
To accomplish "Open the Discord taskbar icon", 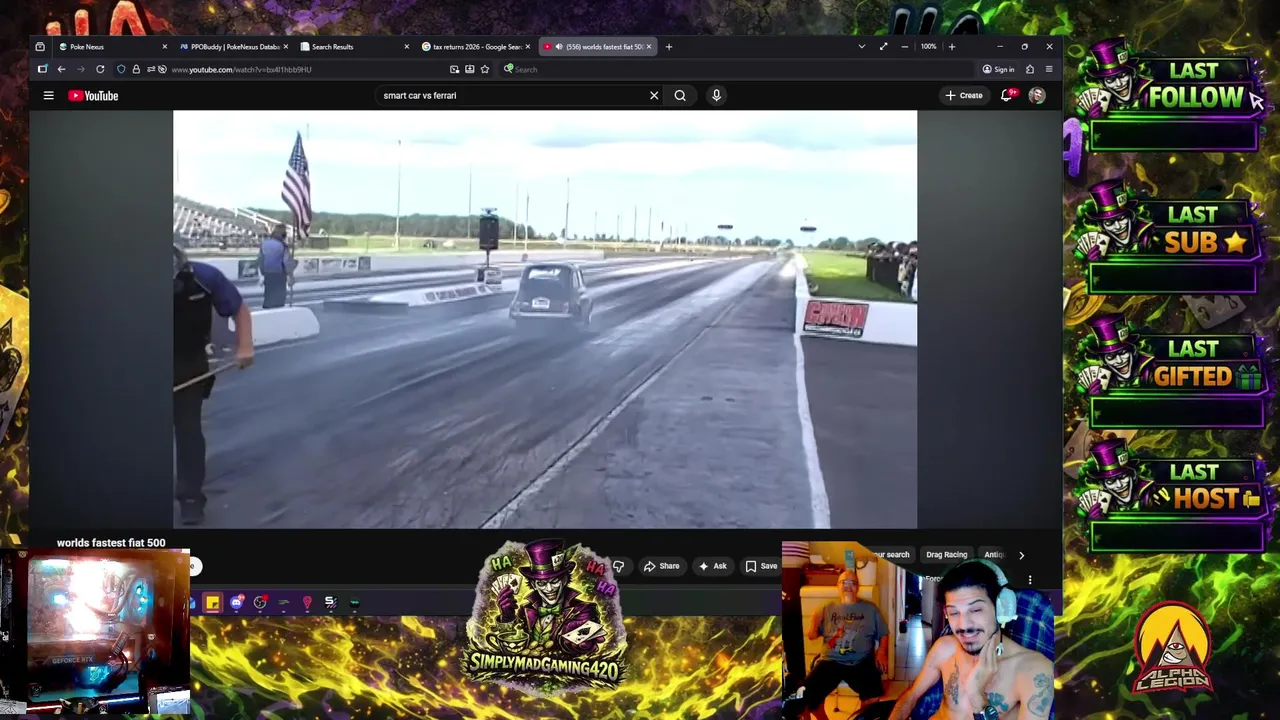I will click(236, 602).
